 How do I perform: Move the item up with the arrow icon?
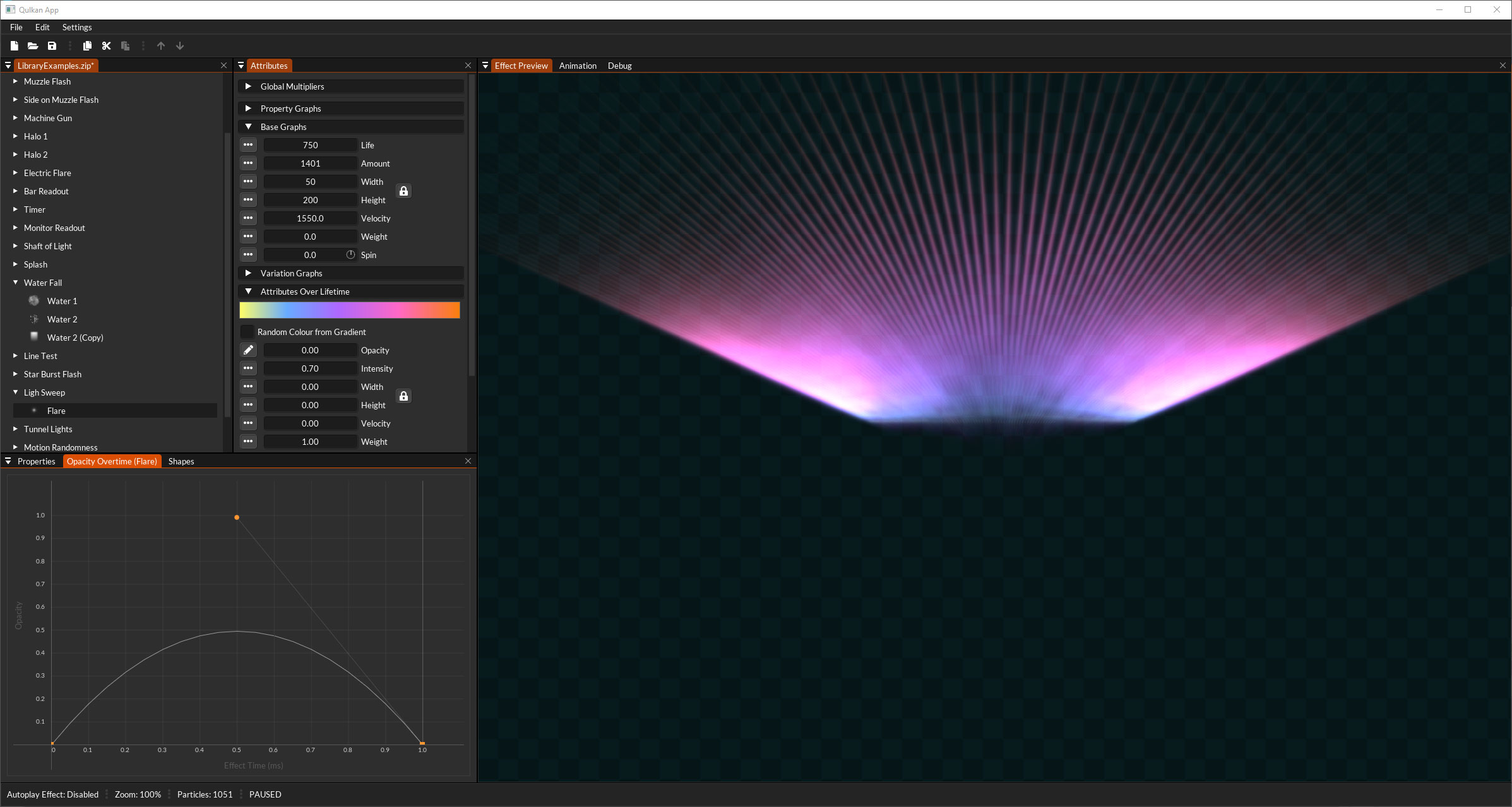point(161,45)
